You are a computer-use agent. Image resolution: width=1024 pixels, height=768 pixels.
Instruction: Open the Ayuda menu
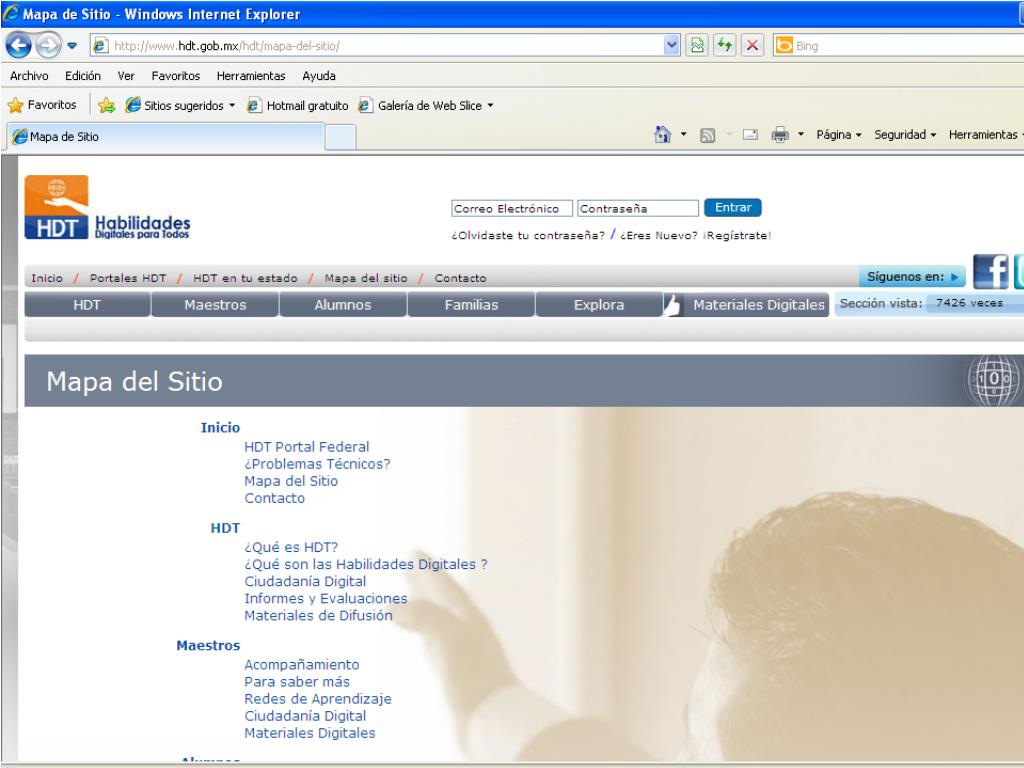[x=319, y=76]
